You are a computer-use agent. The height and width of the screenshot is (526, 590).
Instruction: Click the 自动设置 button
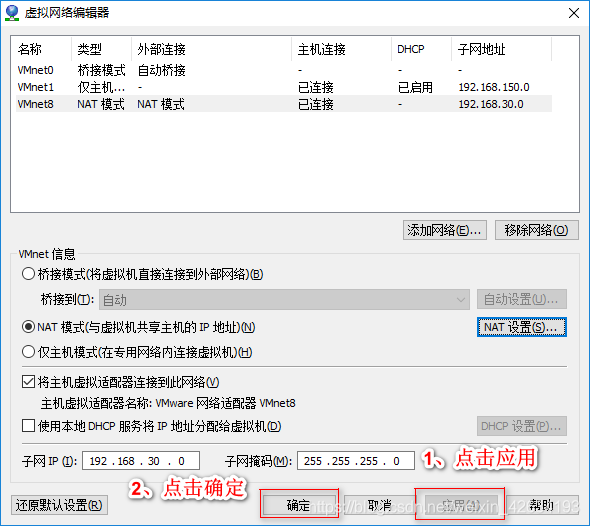point(522,299)
